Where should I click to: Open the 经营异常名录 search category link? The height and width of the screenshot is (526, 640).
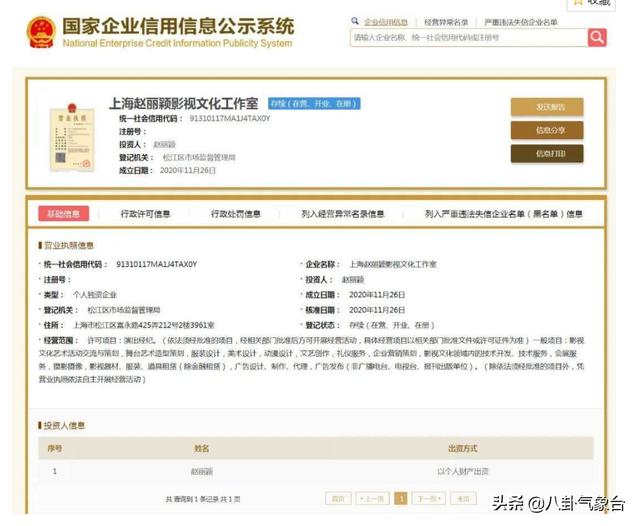click(x=446, y=22)
